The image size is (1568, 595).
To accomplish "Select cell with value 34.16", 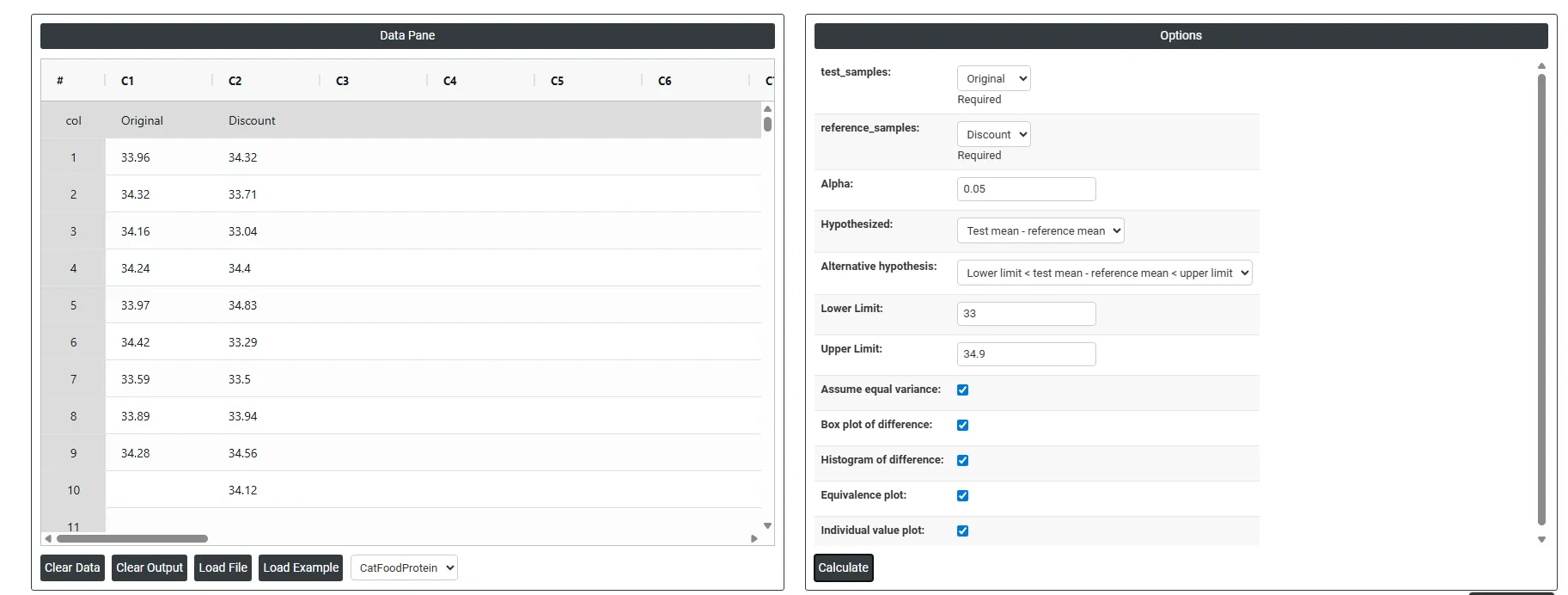I will (x=159, y=231).
